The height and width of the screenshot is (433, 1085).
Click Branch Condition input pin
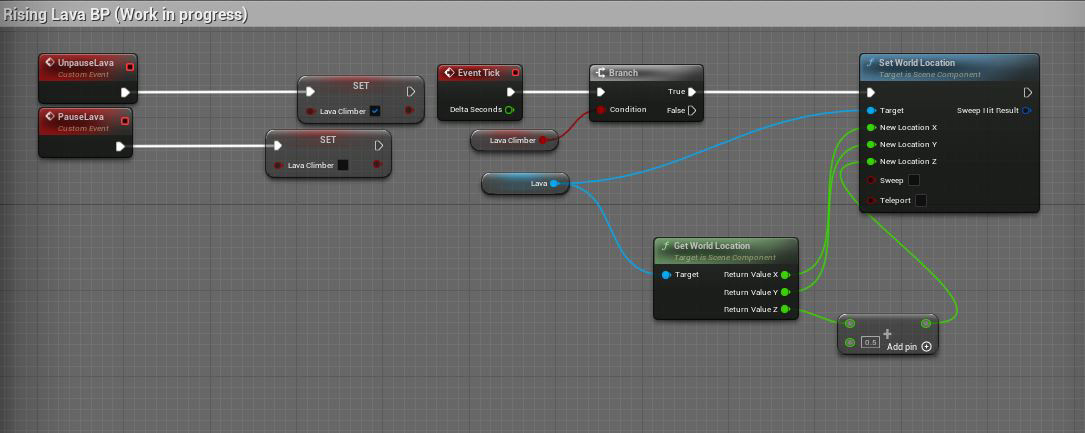point(601,109)
